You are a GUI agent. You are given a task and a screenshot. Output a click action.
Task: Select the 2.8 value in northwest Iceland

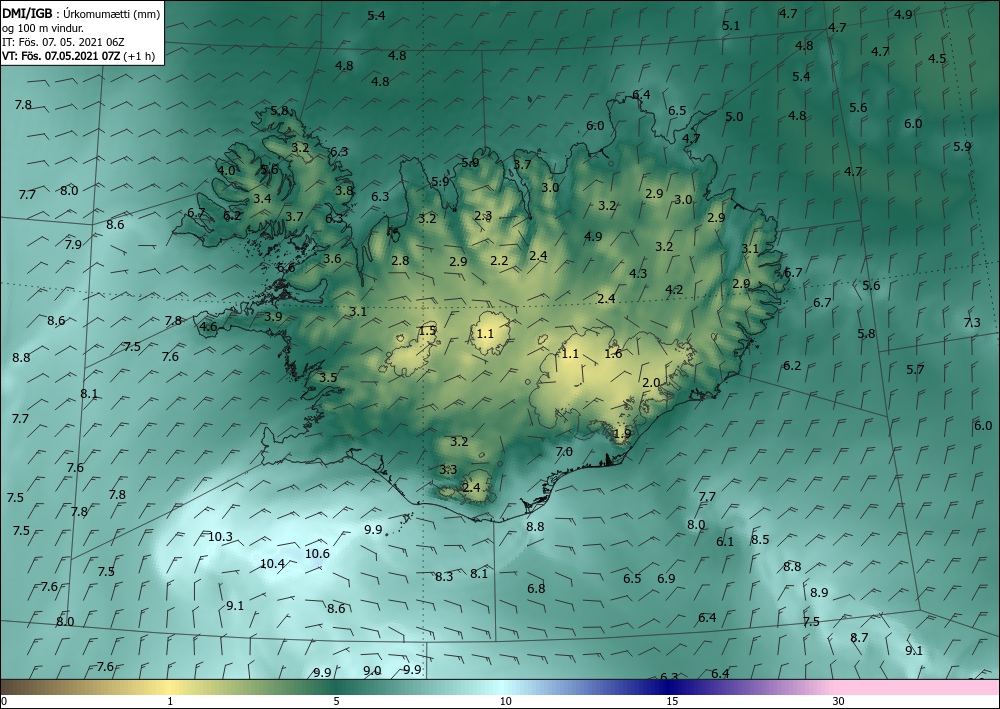(x=401, y=260)
